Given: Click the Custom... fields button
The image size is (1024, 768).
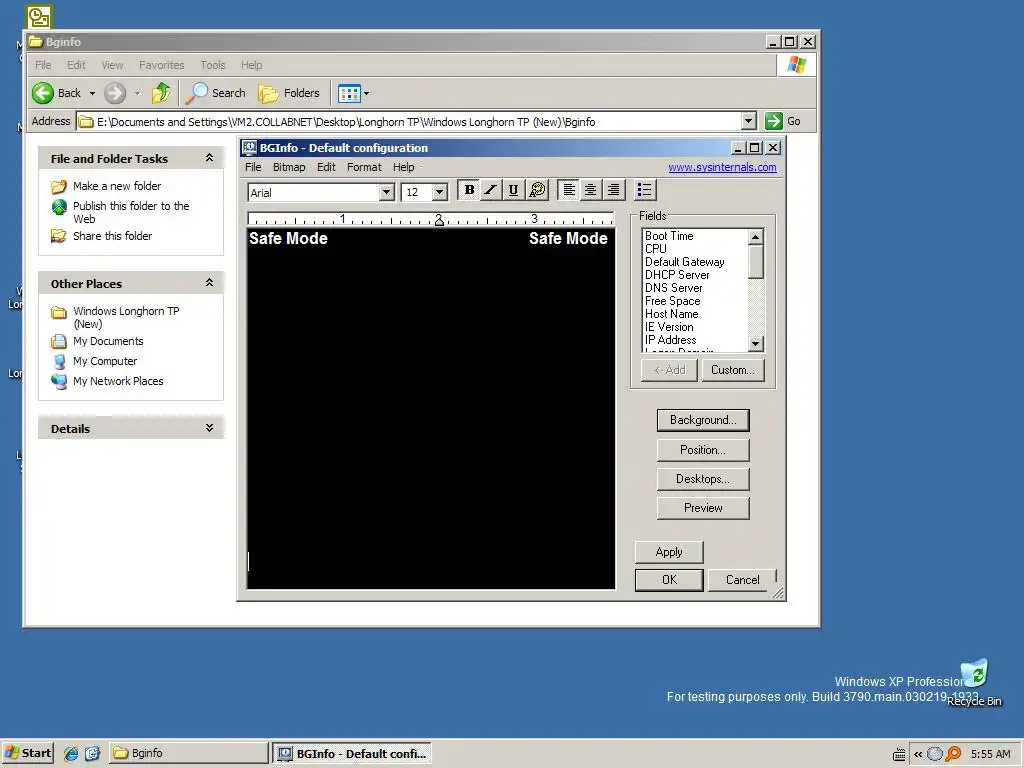Looking at the screenshot, I should click(733, 370).
